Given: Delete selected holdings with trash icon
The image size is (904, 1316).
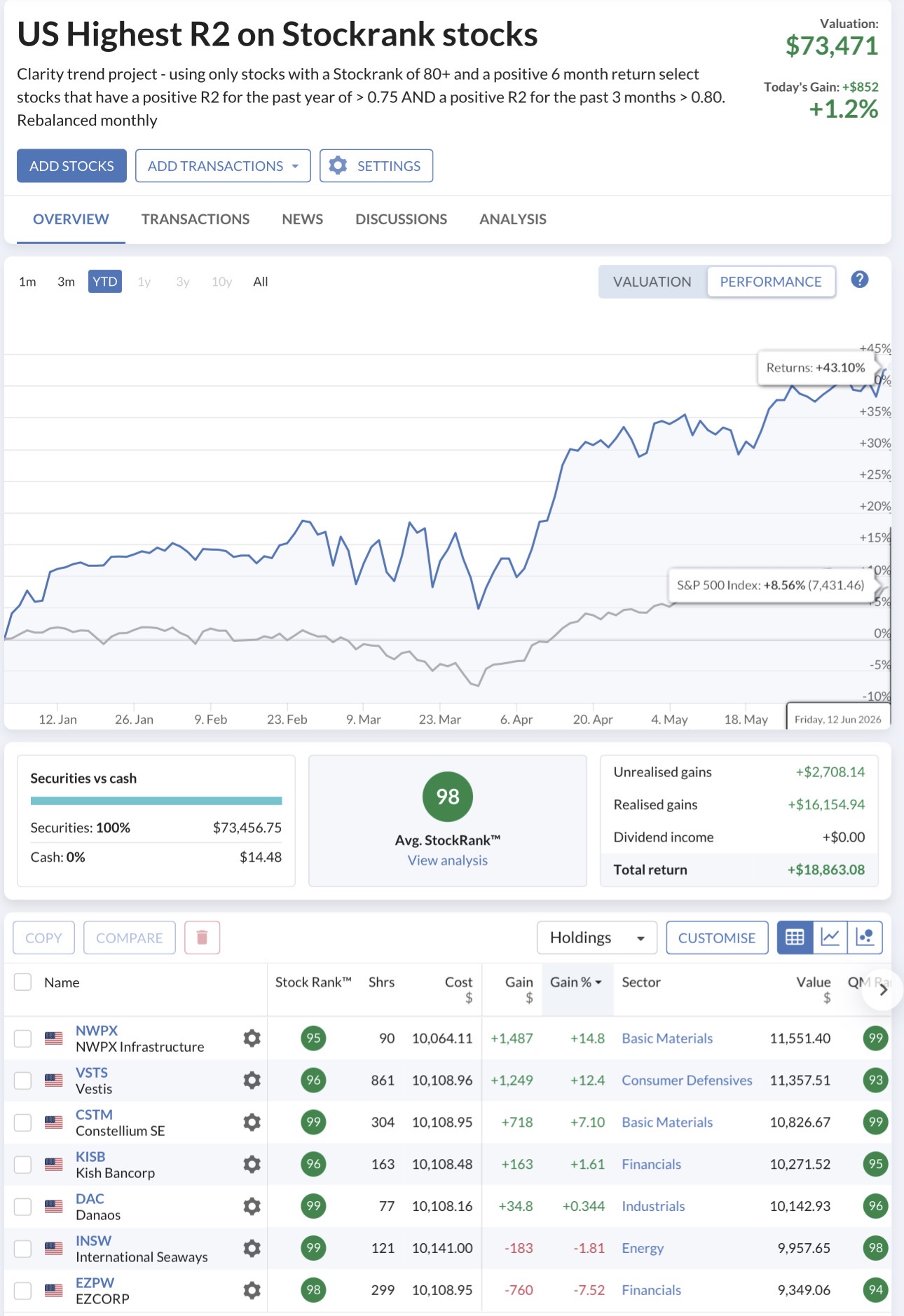Looking at the screenshot, I should tap(202, 938).
